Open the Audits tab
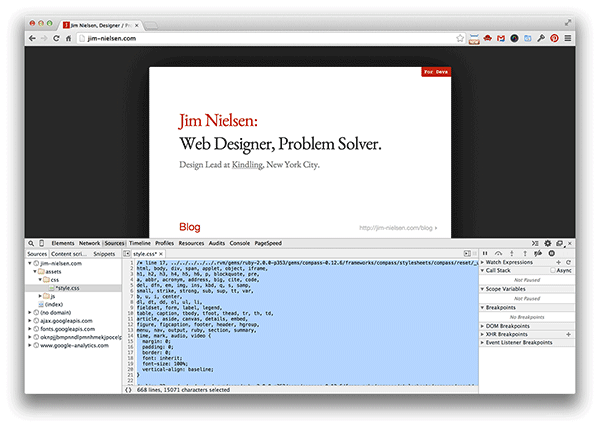Screen dimensions: 600x428 217,243
